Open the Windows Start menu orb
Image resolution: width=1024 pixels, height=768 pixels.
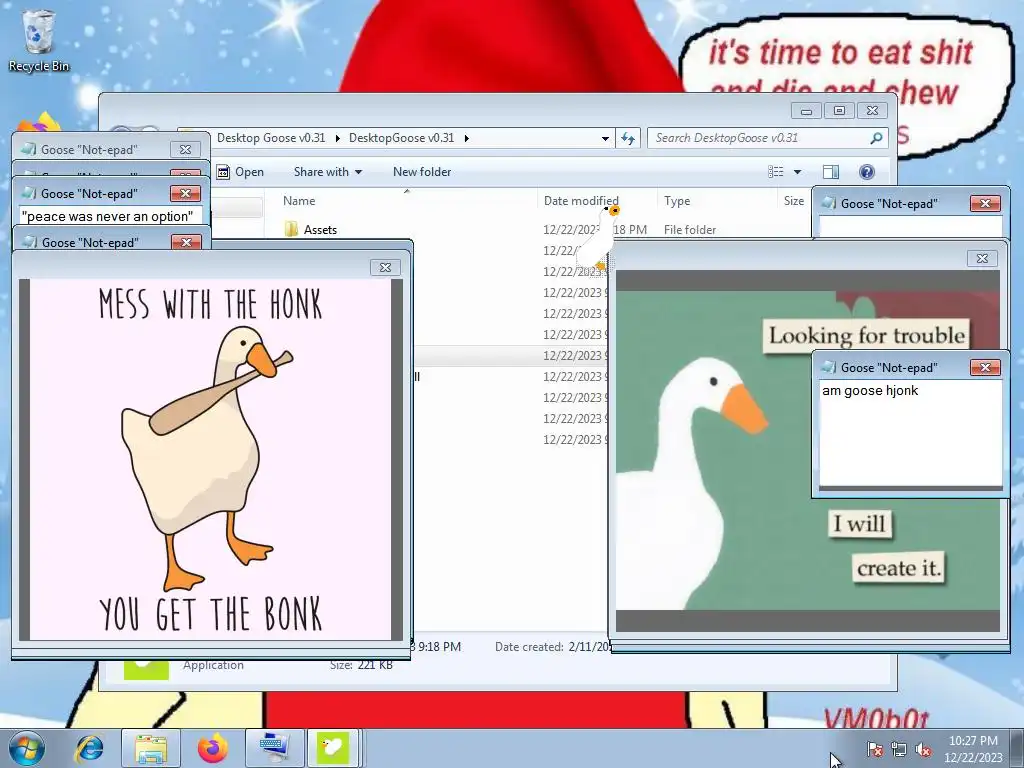pos(27,748)
